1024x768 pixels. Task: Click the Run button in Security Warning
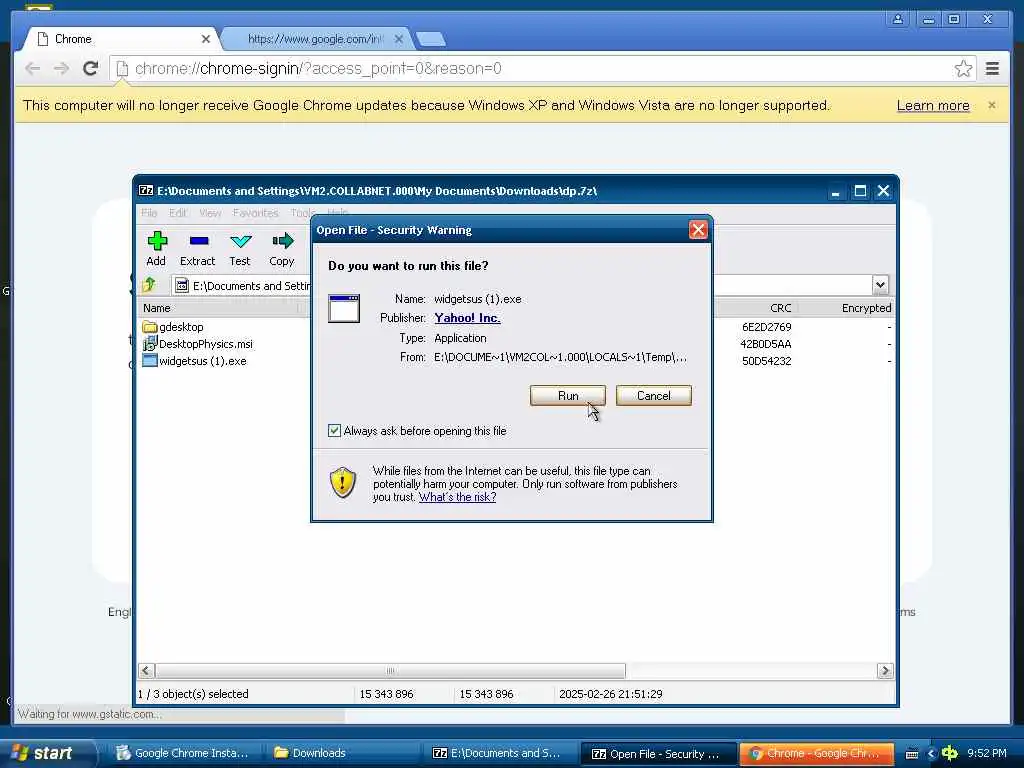568,396
